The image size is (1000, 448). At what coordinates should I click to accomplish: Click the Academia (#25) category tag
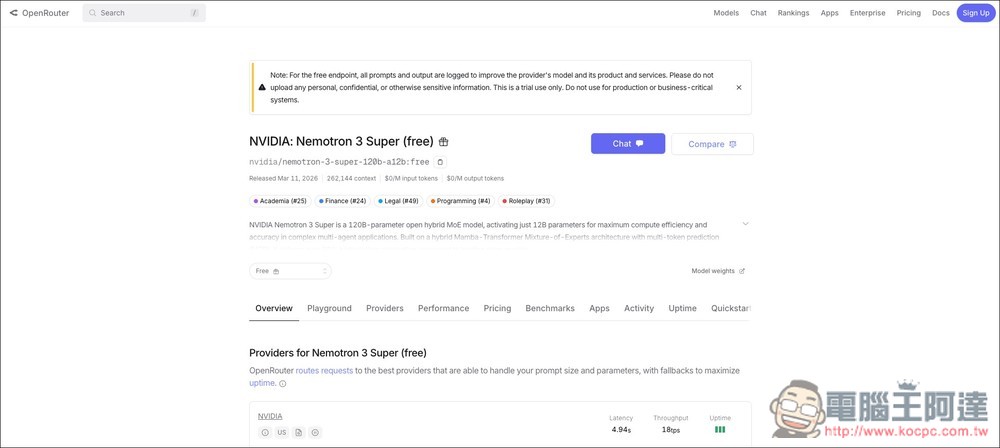click(280, 201)
